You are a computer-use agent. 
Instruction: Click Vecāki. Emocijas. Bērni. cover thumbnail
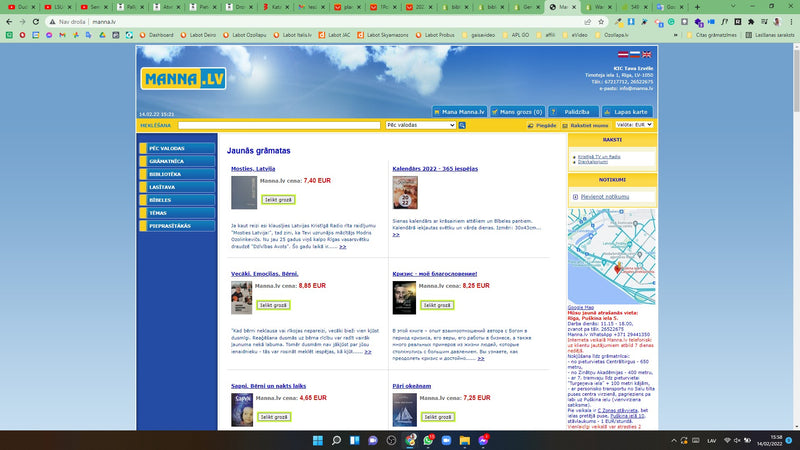click(x=241, y=298)
